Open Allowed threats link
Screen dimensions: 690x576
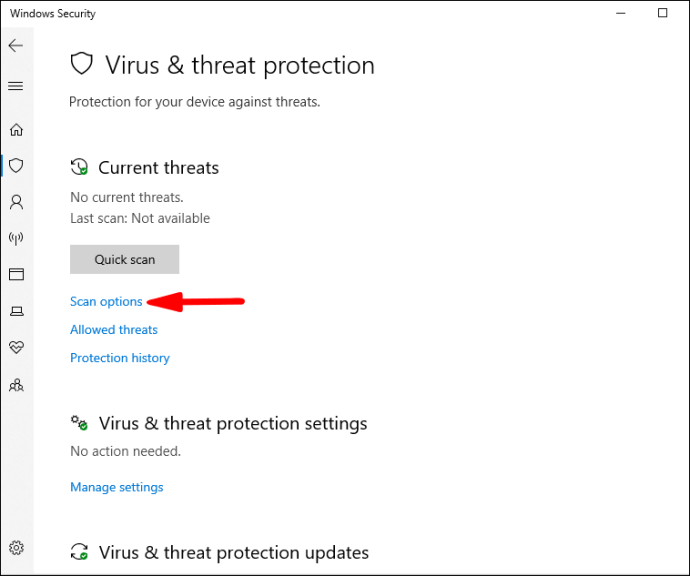tap(114, 330)
